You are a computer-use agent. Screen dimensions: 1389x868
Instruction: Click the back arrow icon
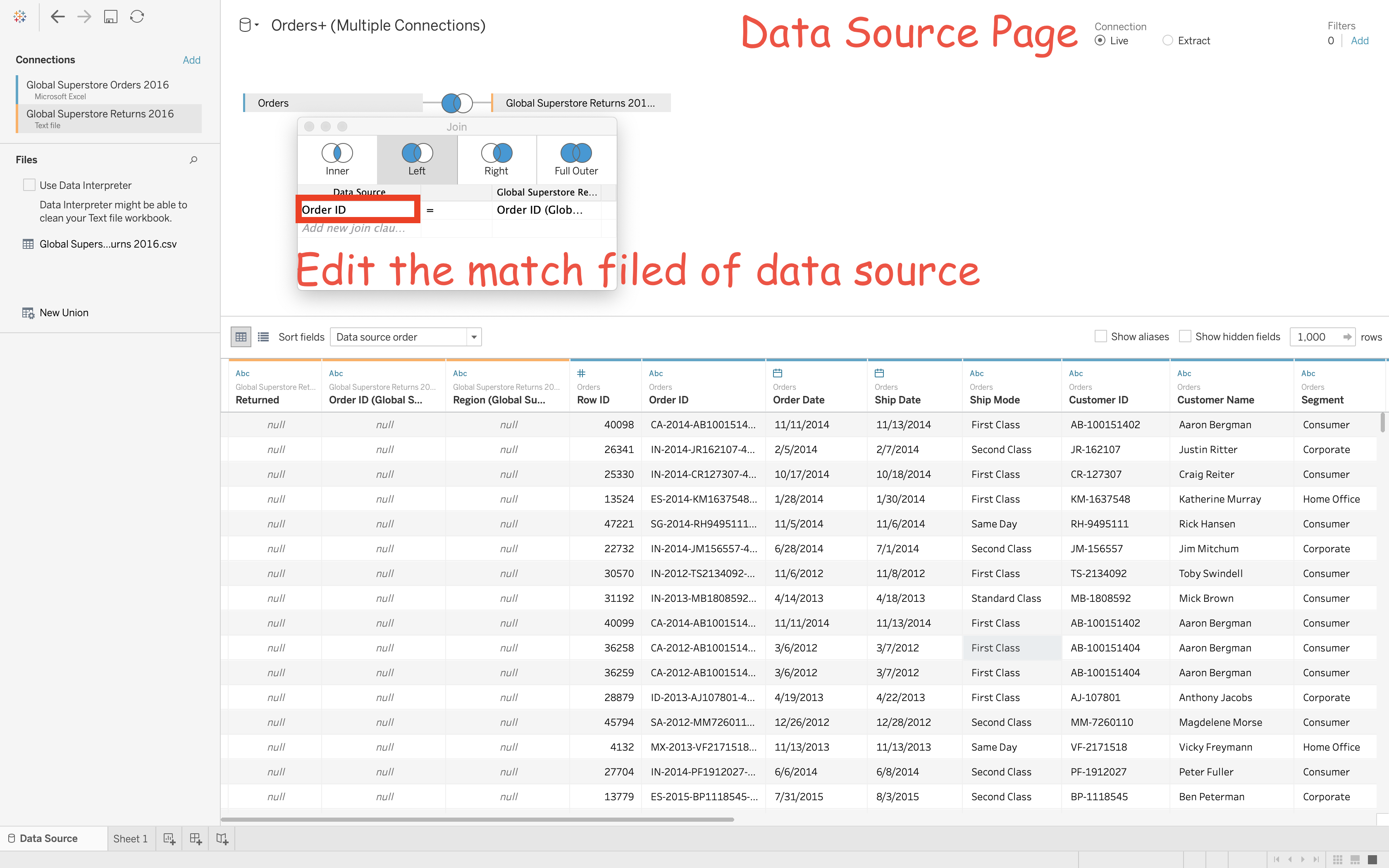pos(57,17)
